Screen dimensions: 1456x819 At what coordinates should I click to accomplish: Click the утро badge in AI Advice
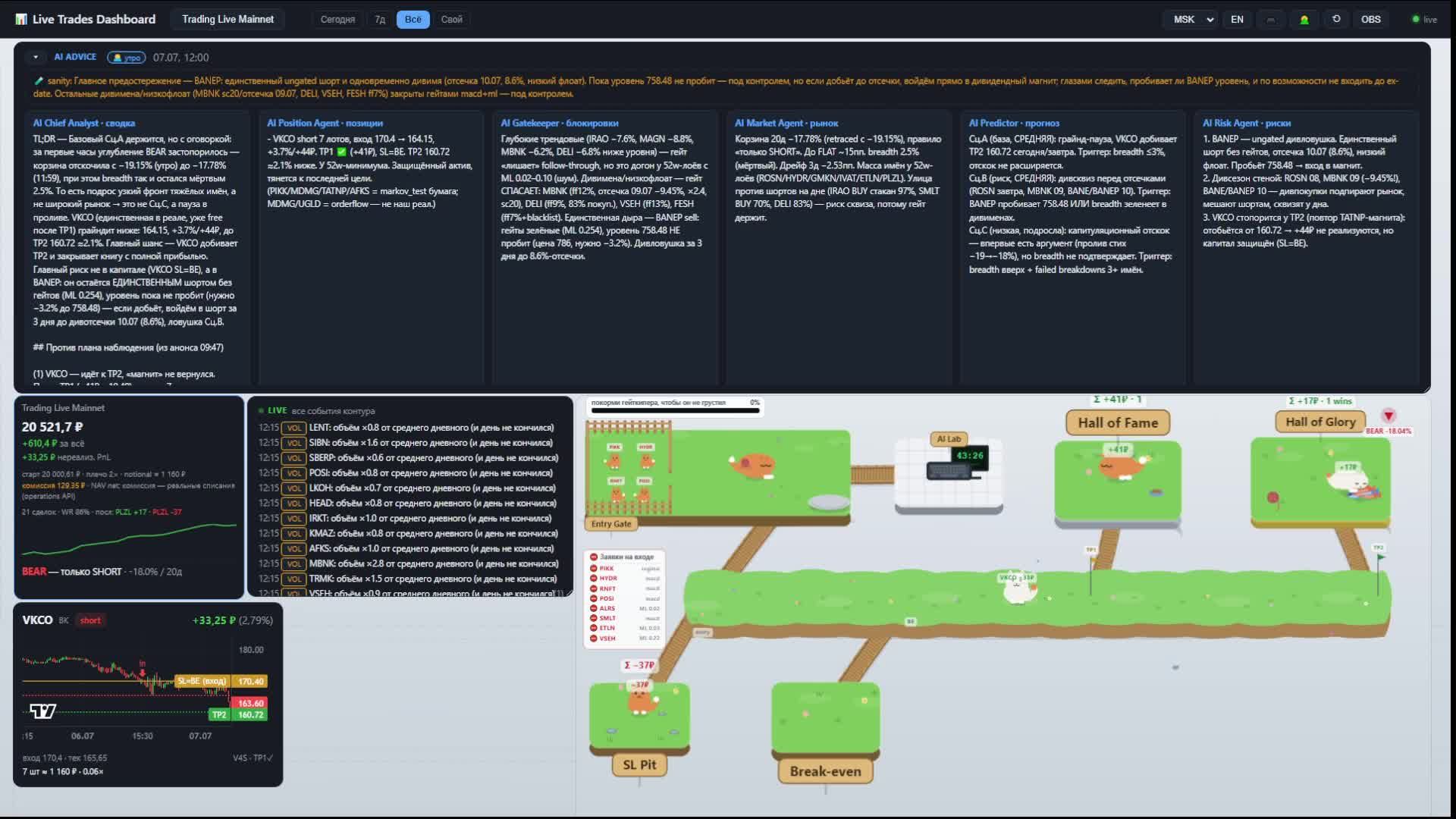(127, 58)
